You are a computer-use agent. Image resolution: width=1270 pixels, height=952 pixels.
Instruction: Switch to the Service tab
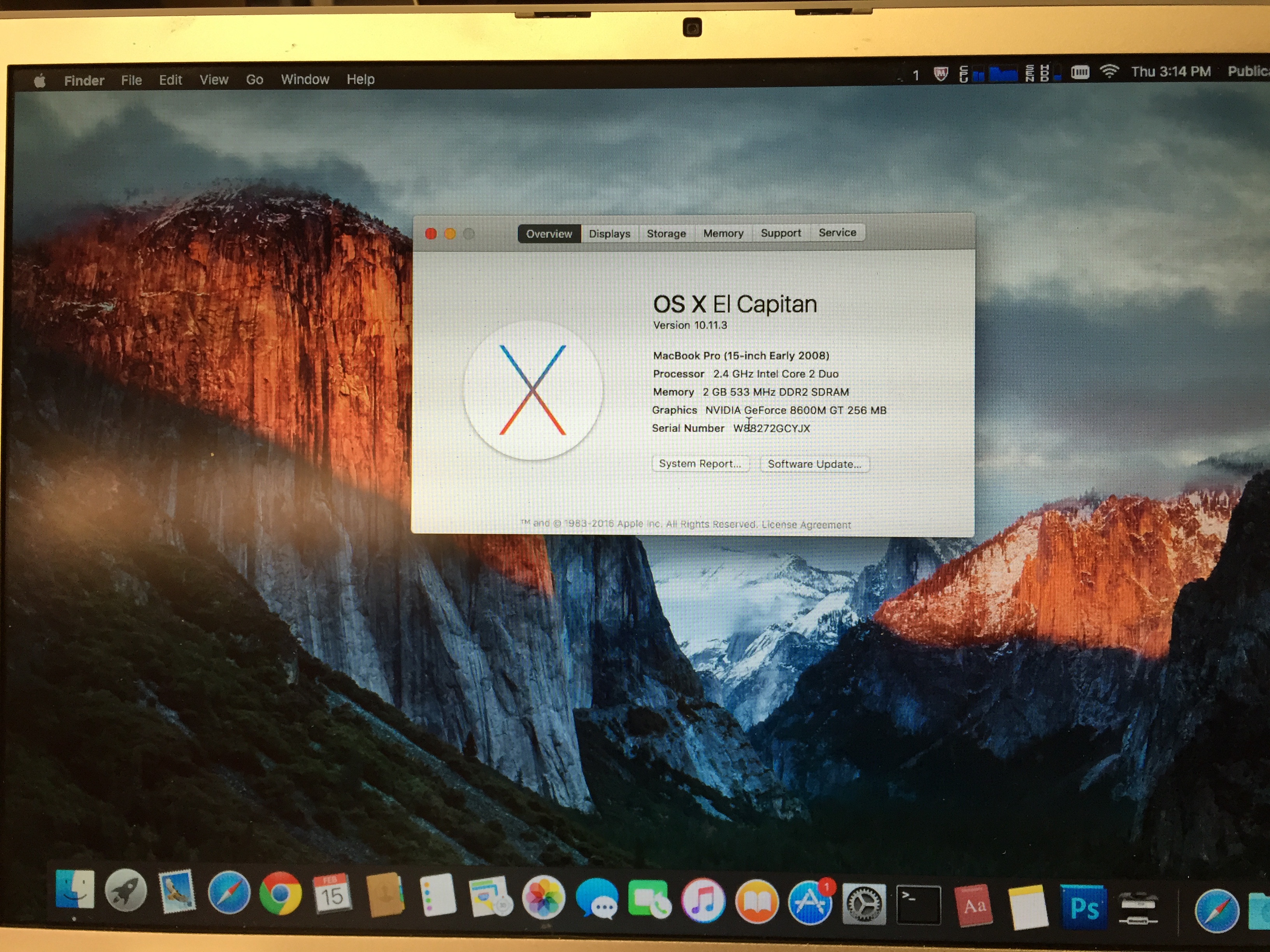point(837,233)
